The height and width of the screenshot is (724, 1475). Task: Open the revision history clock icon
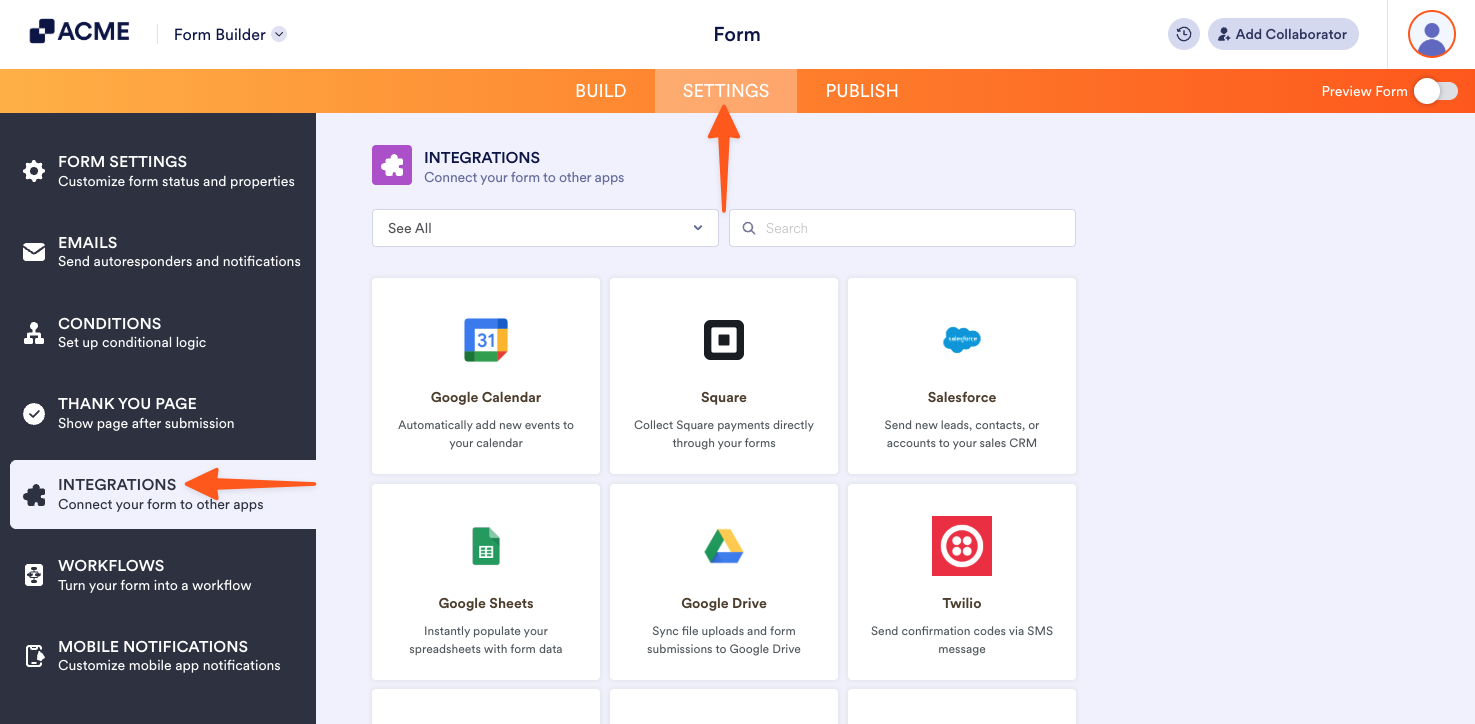coord(1183,33)
